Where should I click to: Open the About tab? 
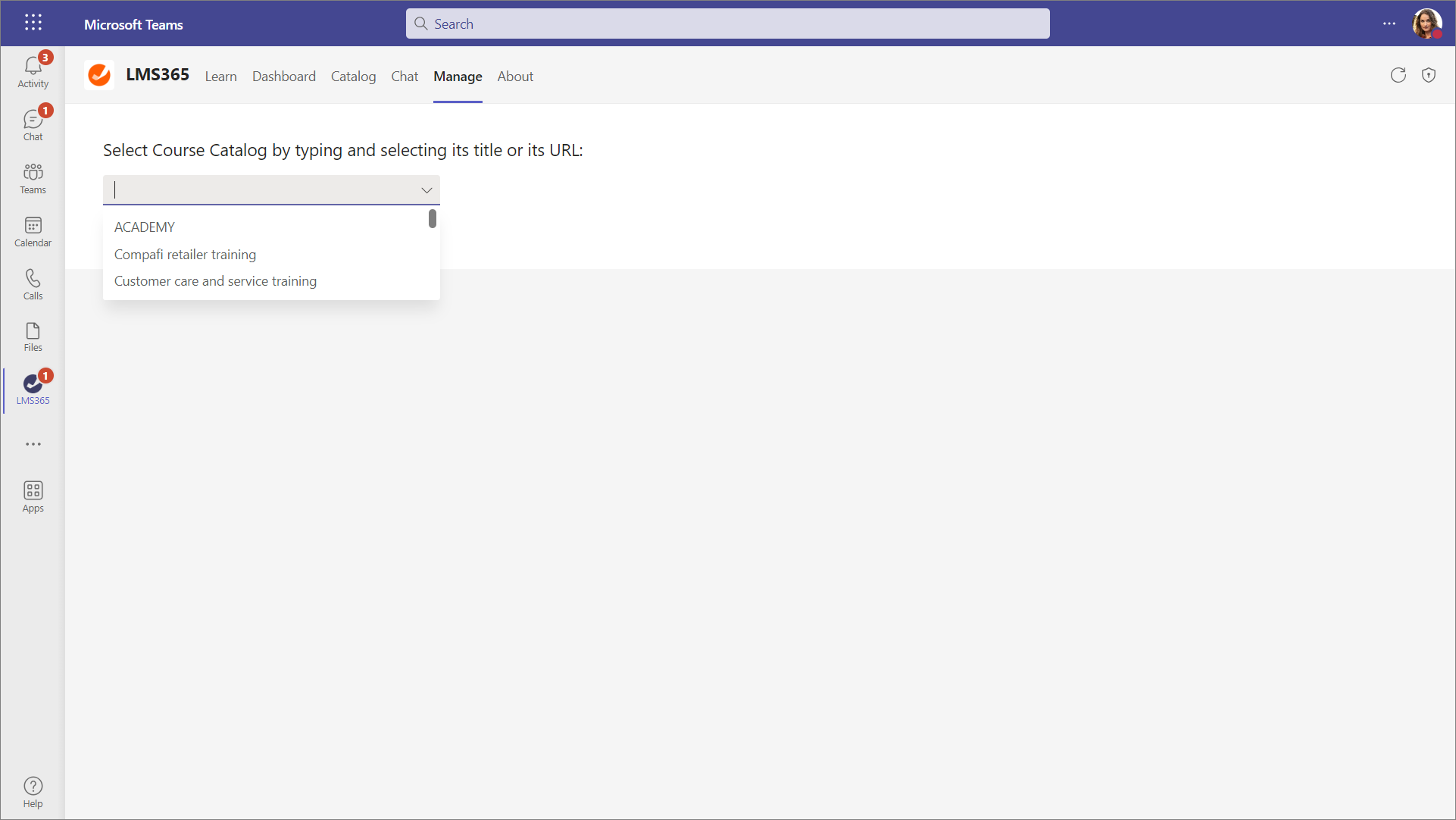pyautogui.click(x=515, y=77)
